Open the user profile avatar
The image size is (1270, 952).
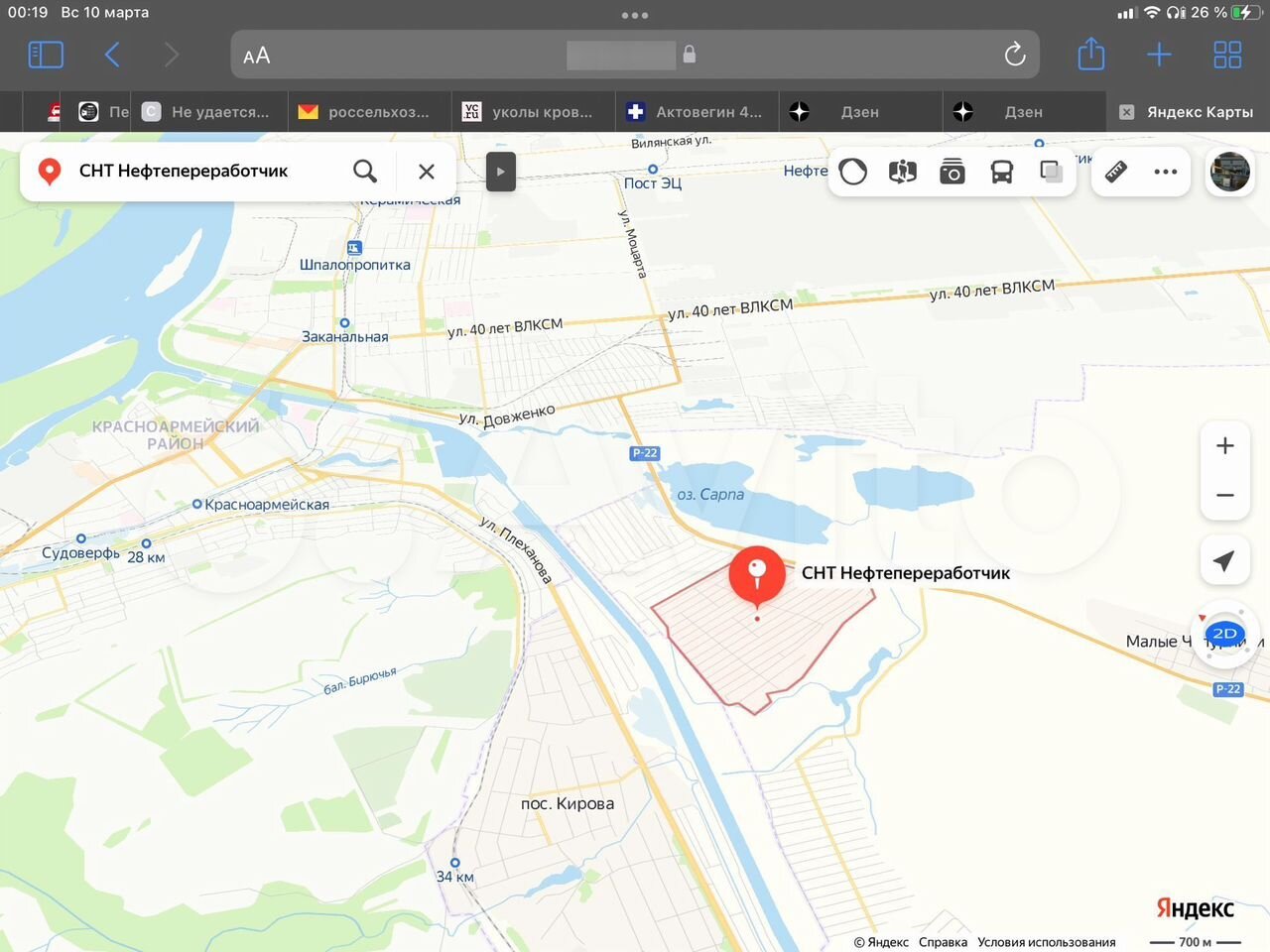1230,172
